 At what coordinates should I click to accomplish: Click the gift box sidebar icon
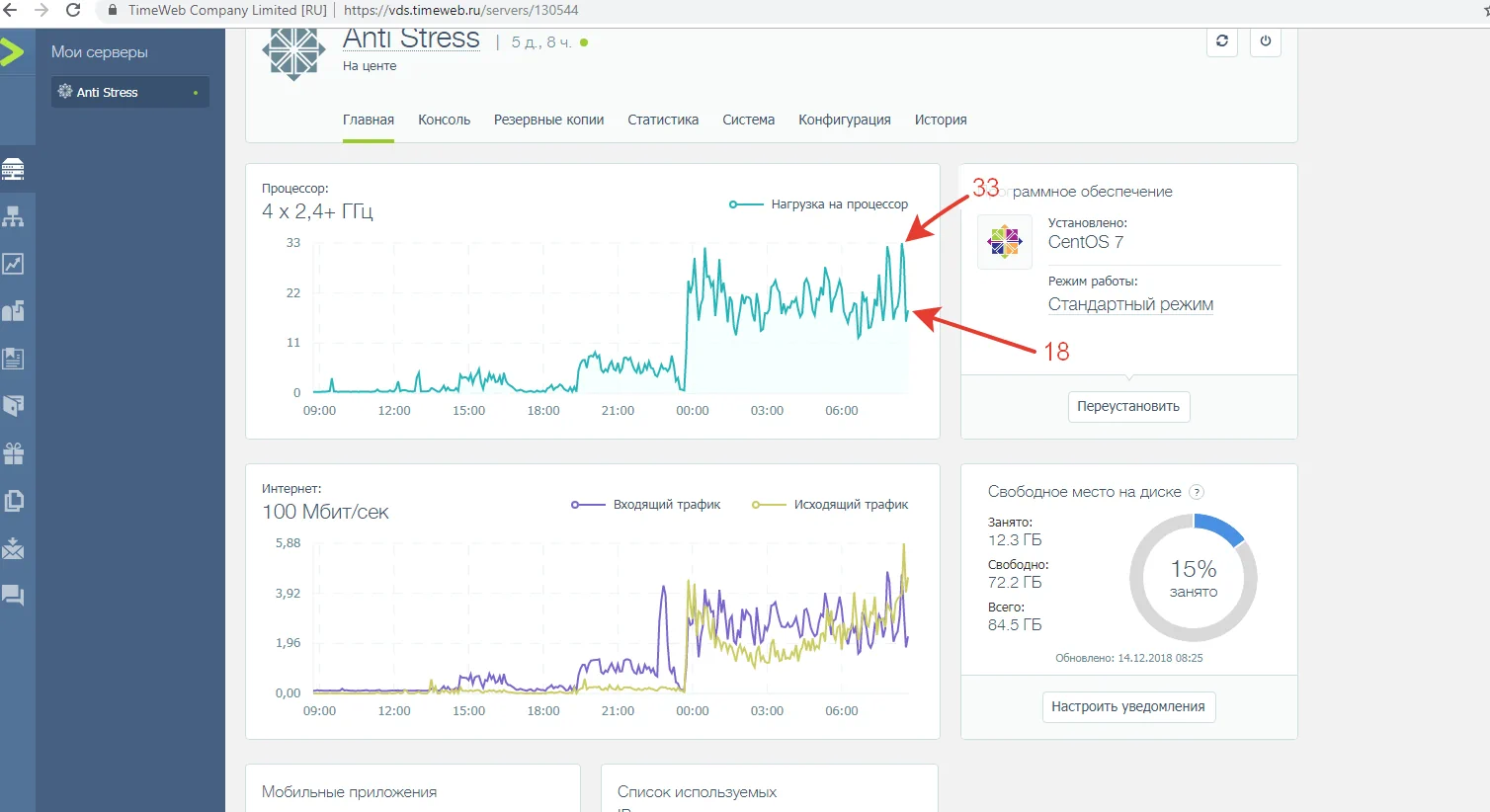click(13, 453)
